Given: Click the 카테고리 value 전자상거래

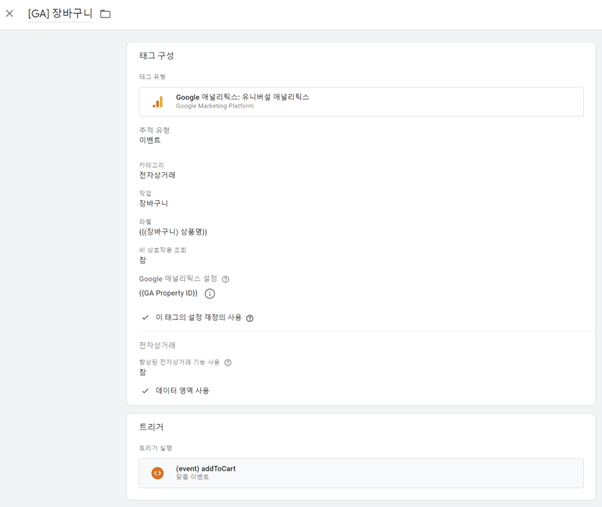Looking at the screenshot, I should point(157,175).
